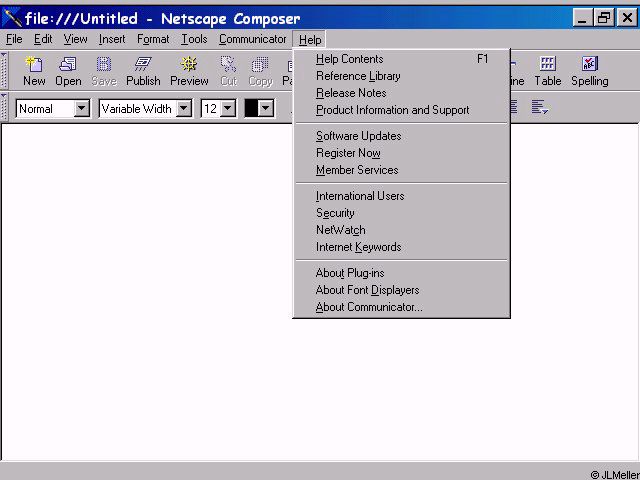The height and width of the screenshot is (480, 640).
Task: Click the Copy toolbar icon
Action: click(x=260, y=71)
